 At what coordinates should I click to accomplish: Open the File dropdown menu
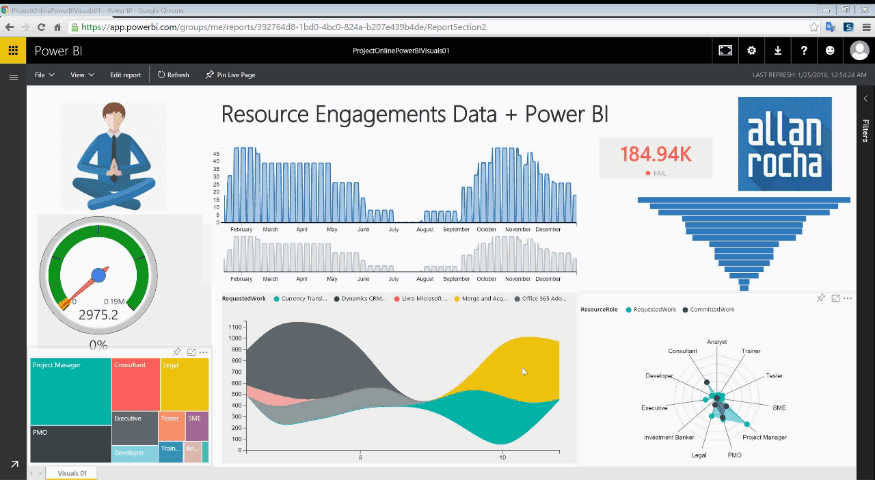44,75
